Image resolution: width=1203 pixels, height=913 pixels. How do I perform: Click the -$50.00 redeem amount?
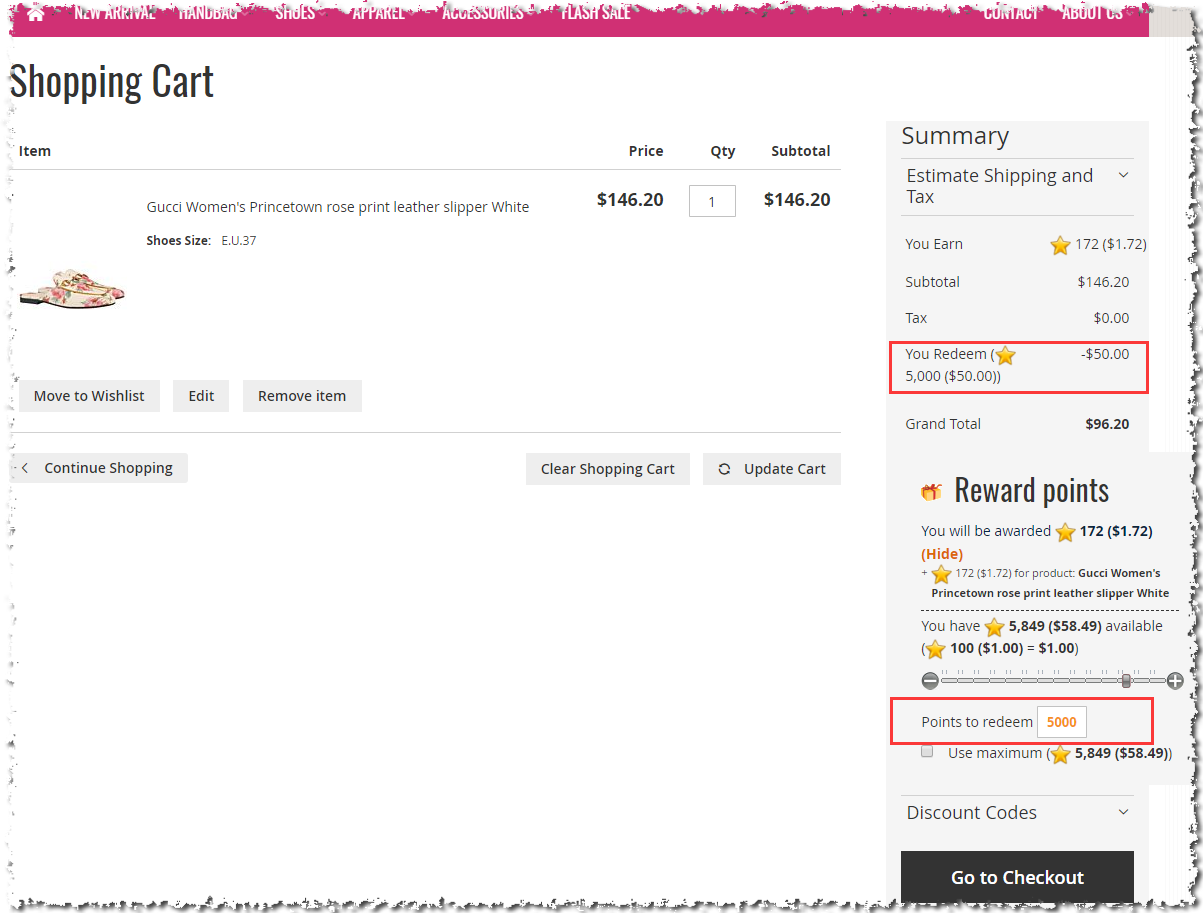tap(1105, 354)
